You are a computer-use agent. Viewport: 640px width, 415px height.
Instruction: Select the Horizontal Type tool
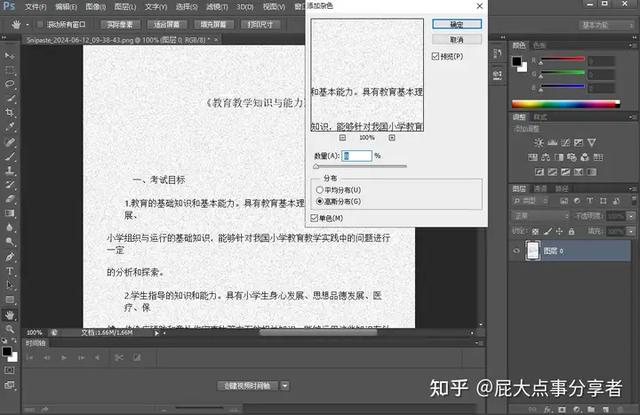[9, 271]
